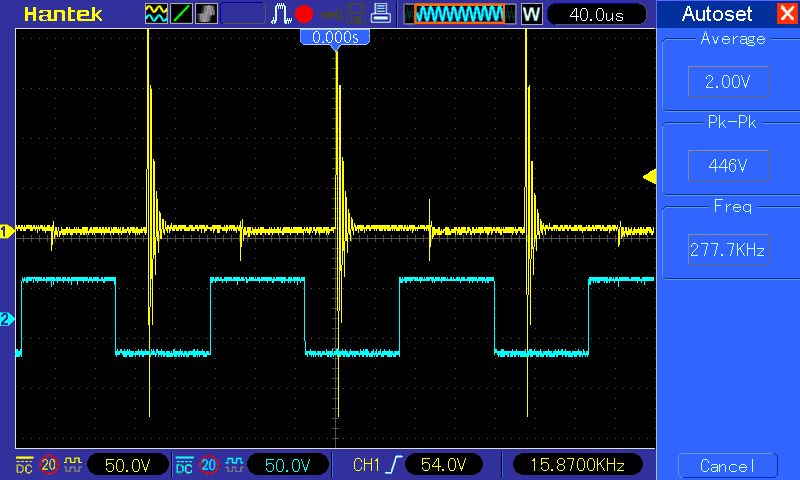This screenshot has width=800, height=480.
Task: Click the printer icon
Action: (381, 13)
